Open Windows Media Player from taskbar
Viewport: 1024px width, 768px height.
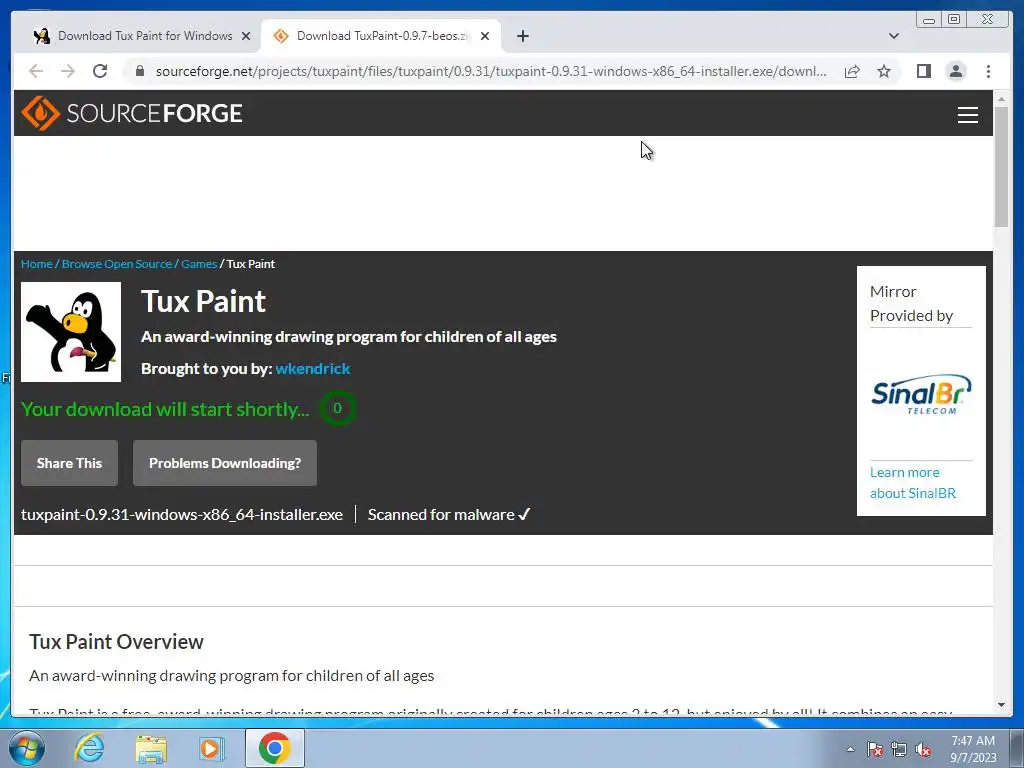tap(211, 748)
